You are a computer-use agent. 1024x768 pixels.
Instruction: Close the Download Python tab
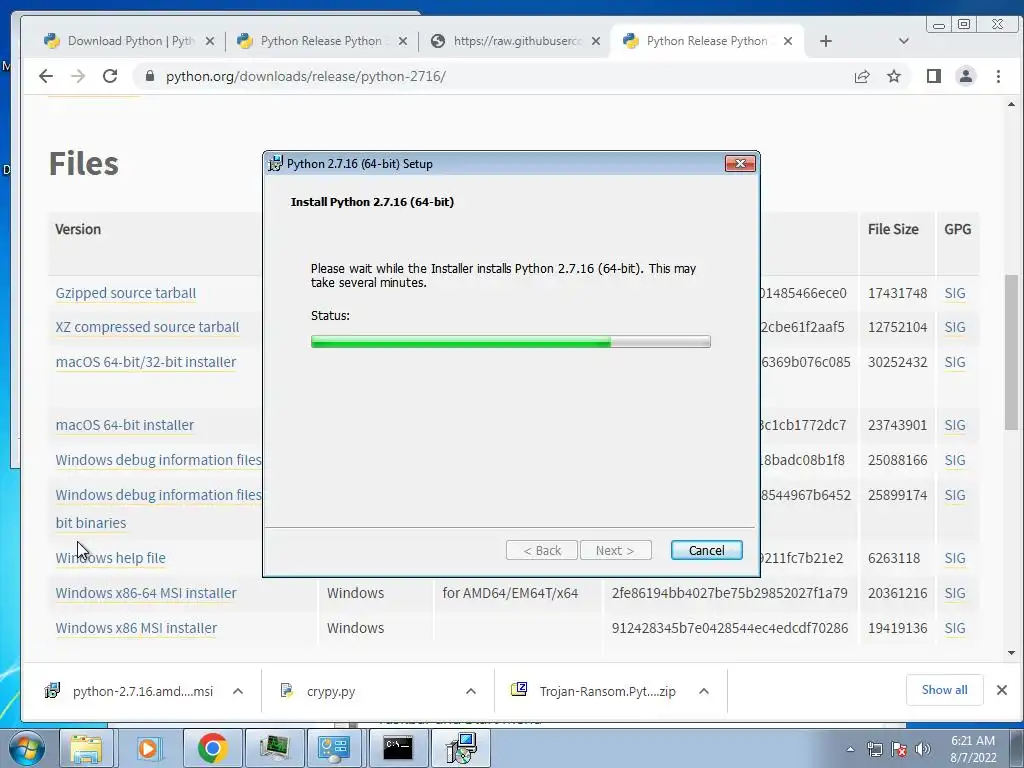tap(210, 41)
